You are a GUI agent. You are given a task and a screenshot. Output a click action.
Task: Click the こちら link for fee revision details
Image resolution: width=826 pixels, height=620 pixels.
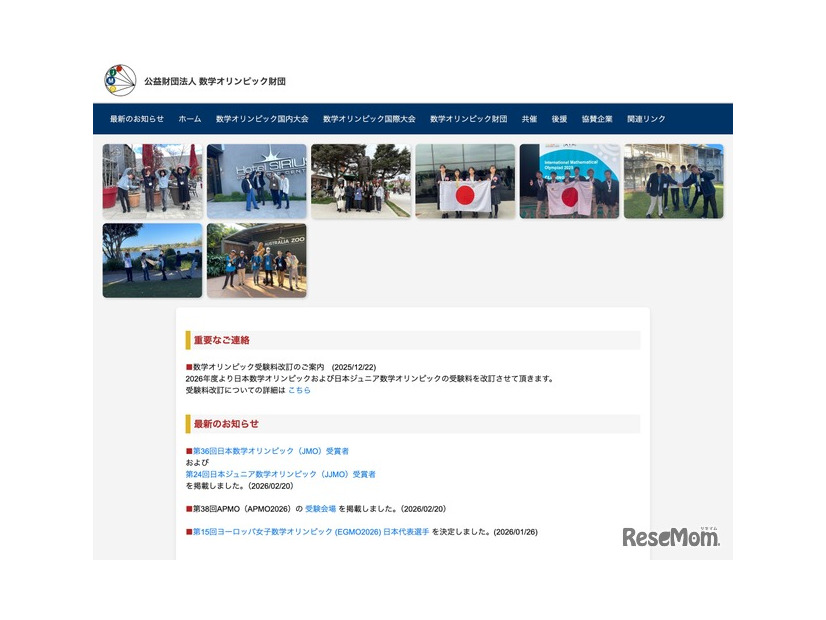click(x=299, y=390)
